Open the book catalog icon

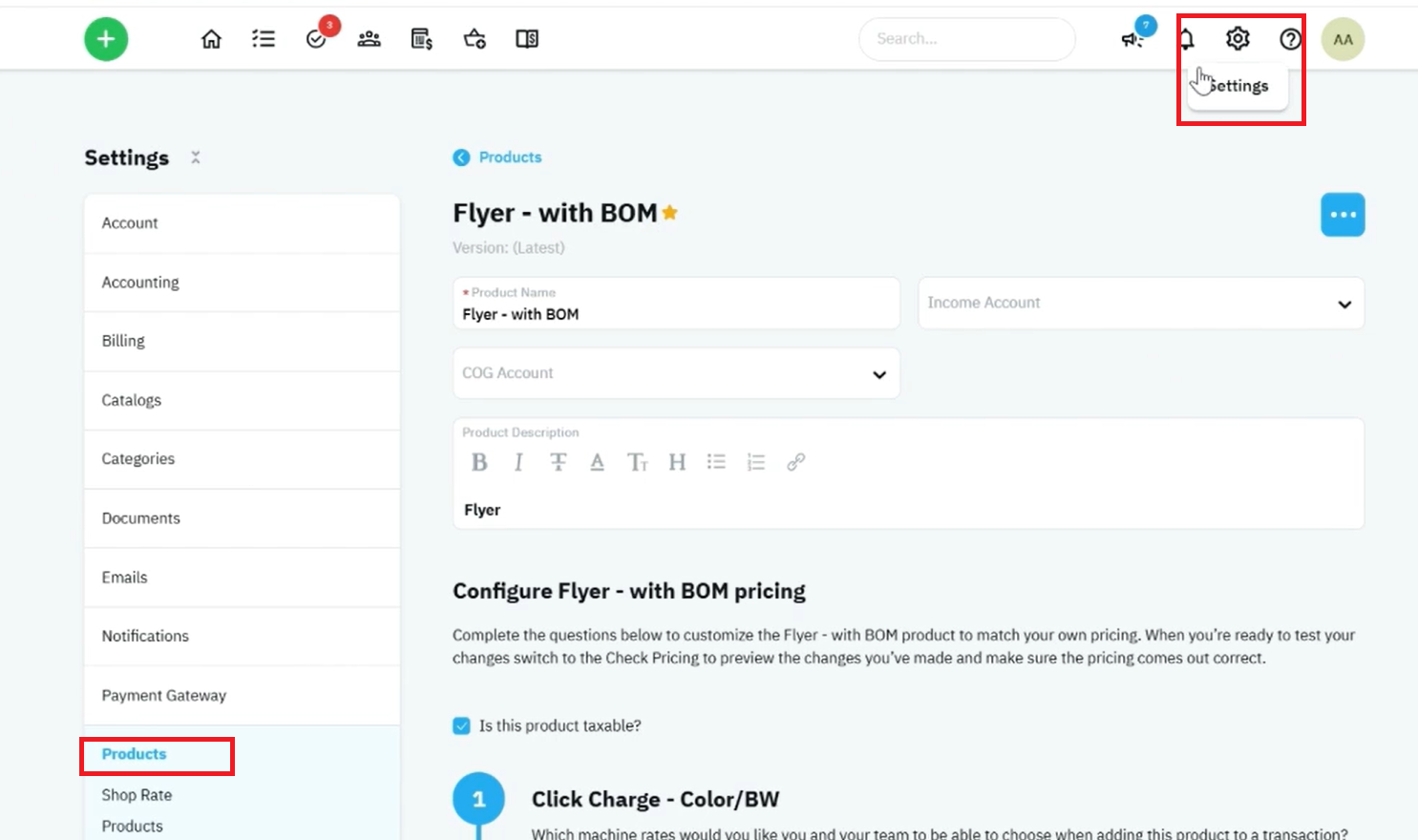527,39
